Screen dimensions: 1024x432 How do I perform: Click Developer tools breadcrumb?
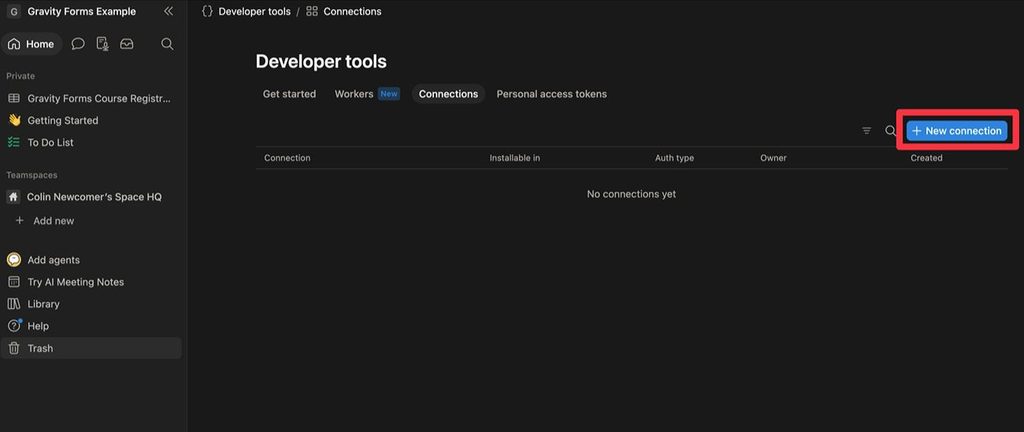point(254,12)
